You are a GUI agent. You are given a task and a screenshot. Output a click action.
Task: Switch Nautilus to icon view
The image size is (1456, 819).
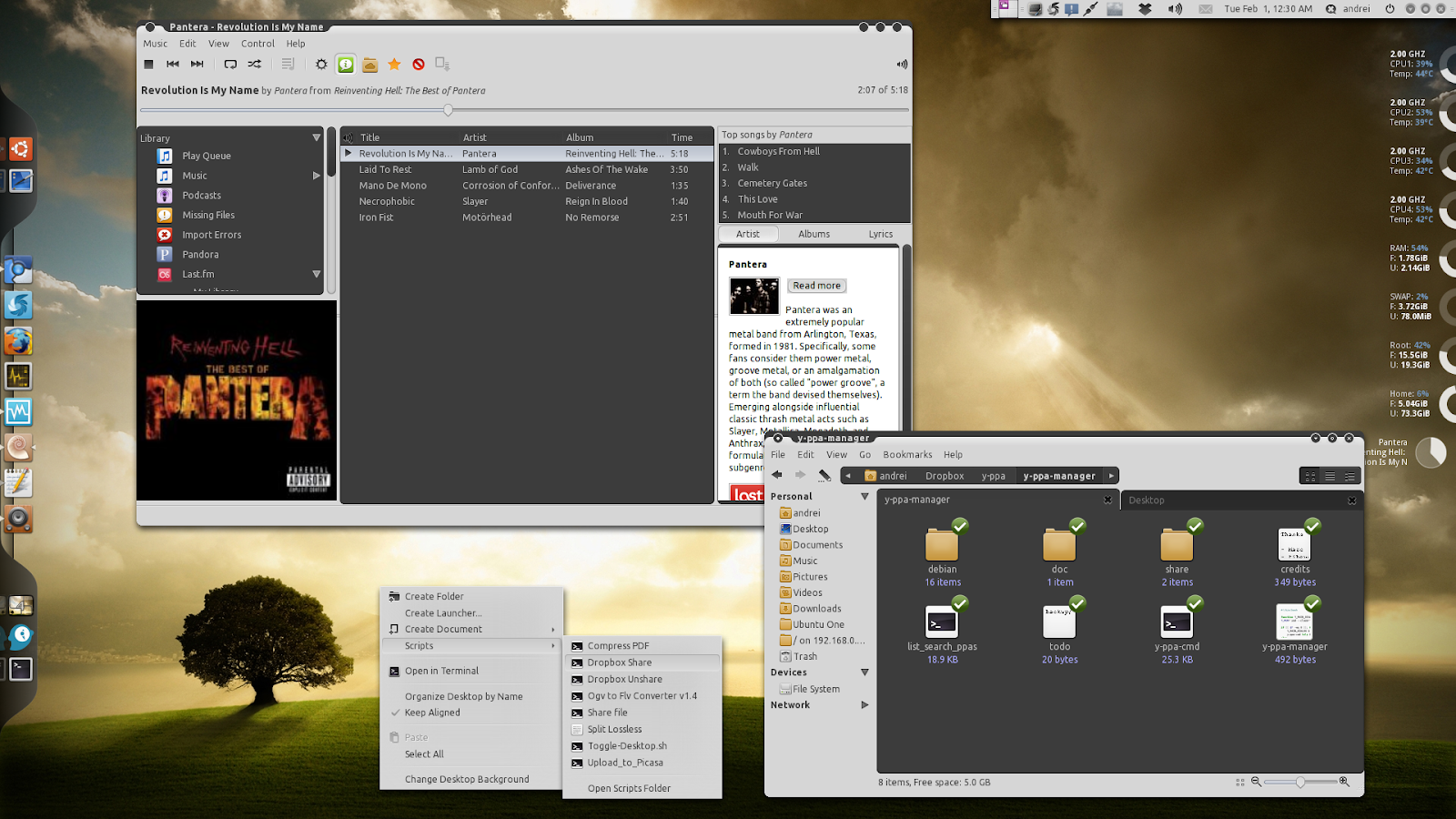coord(1309,476)
